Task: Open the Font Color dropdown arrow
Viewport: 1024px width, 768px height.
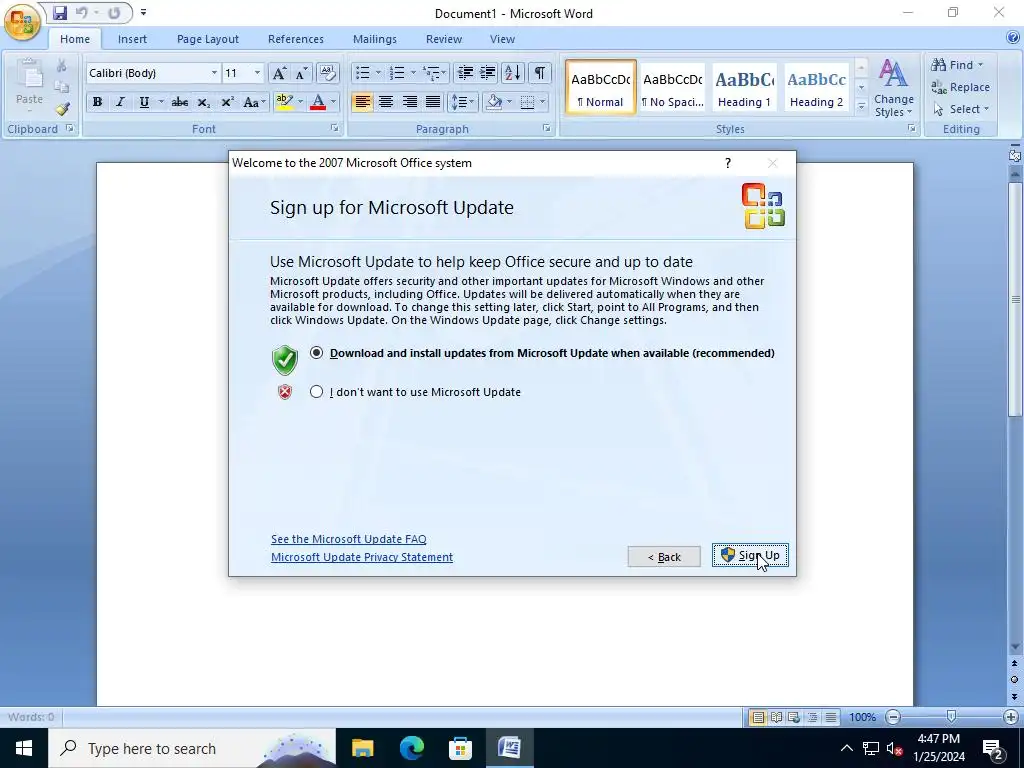Action: click(x=333, y=102)
